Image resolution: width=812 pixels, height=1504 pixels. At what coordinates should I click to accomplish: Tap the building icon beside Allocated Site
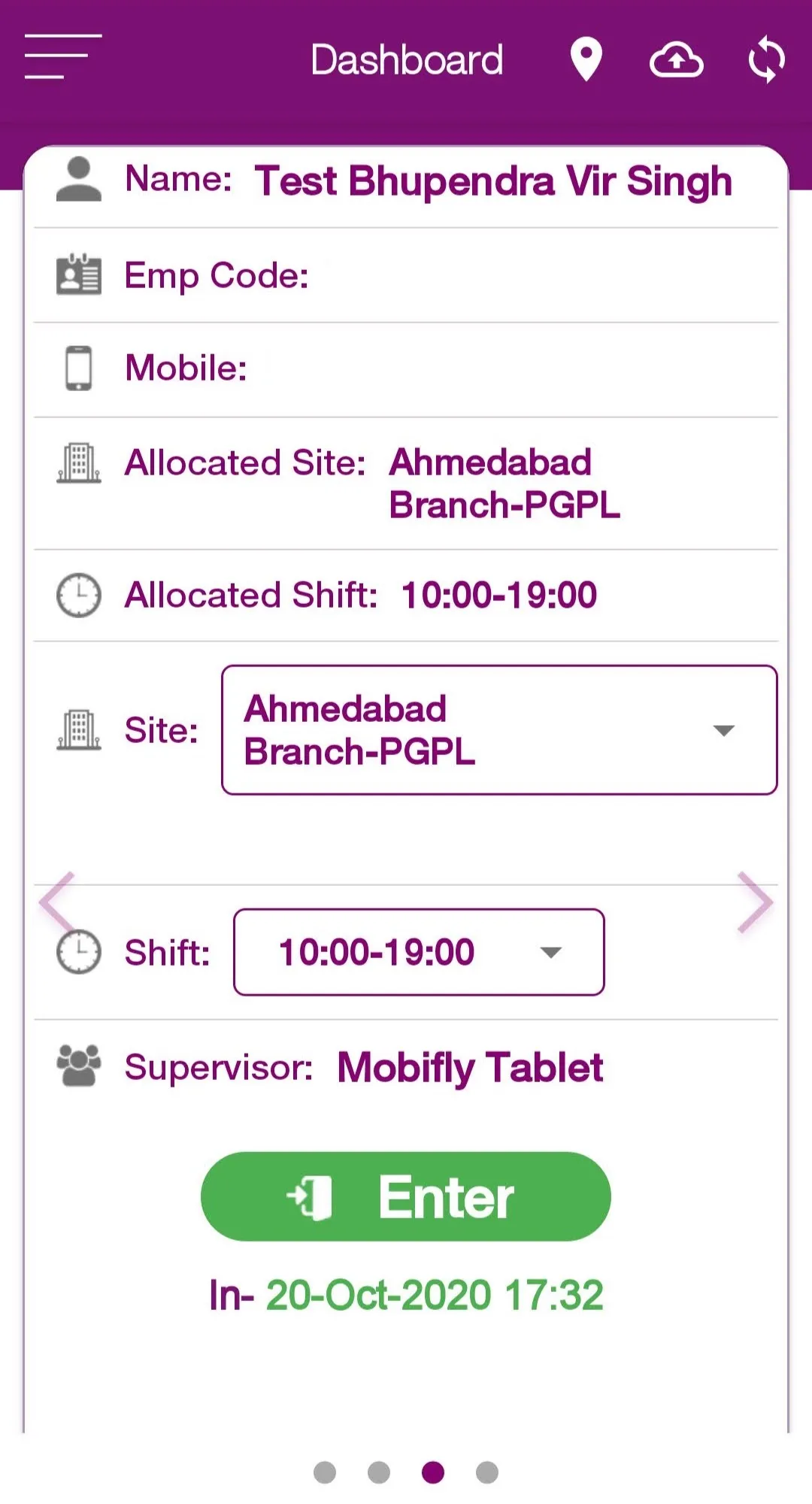tap(78, 462)
